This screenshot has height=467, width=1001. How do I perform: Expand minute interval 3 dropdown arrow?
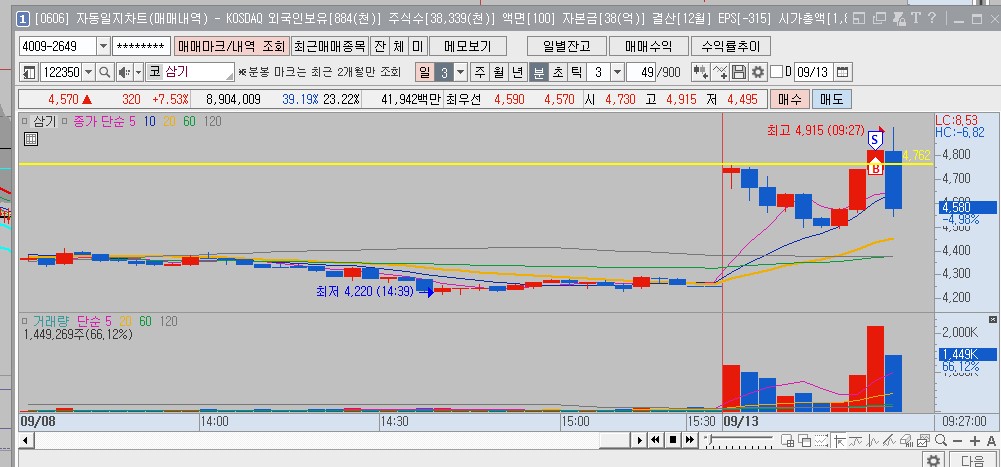click(x=617, y=72)
